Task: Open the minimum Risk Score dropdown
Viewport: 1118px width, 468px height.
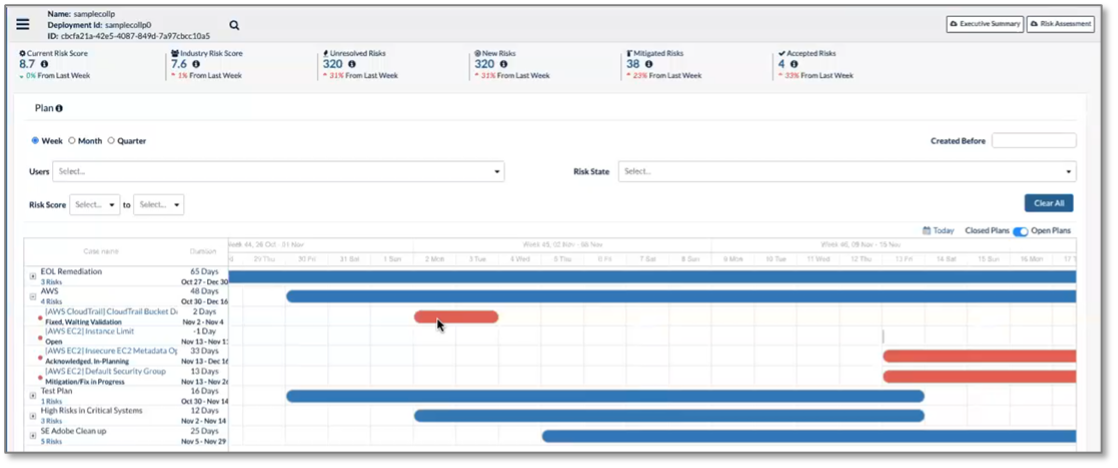Action: coord(95,204)
